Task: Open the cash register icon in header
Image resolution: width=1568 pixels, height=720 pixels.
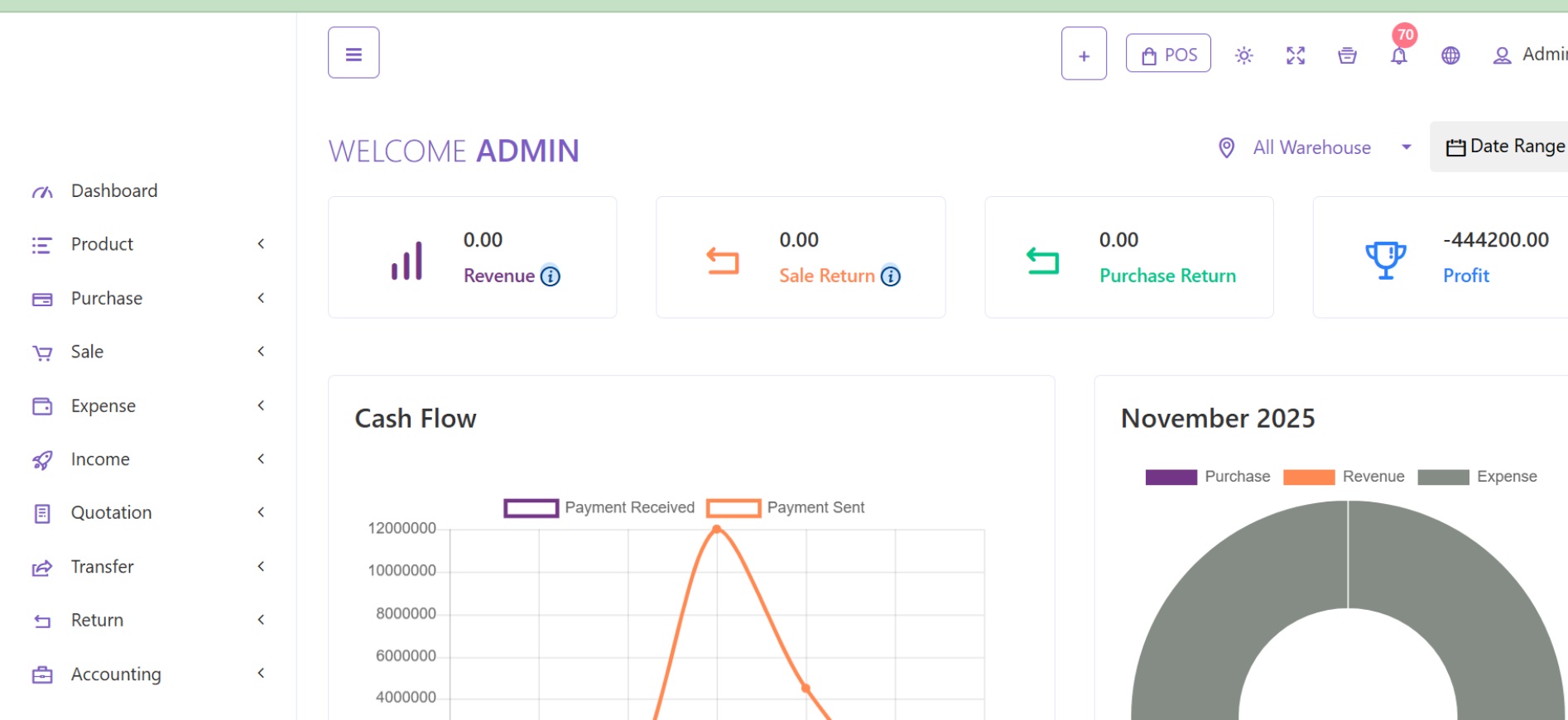Action: pyautogui.click(x=1347, y=55)
